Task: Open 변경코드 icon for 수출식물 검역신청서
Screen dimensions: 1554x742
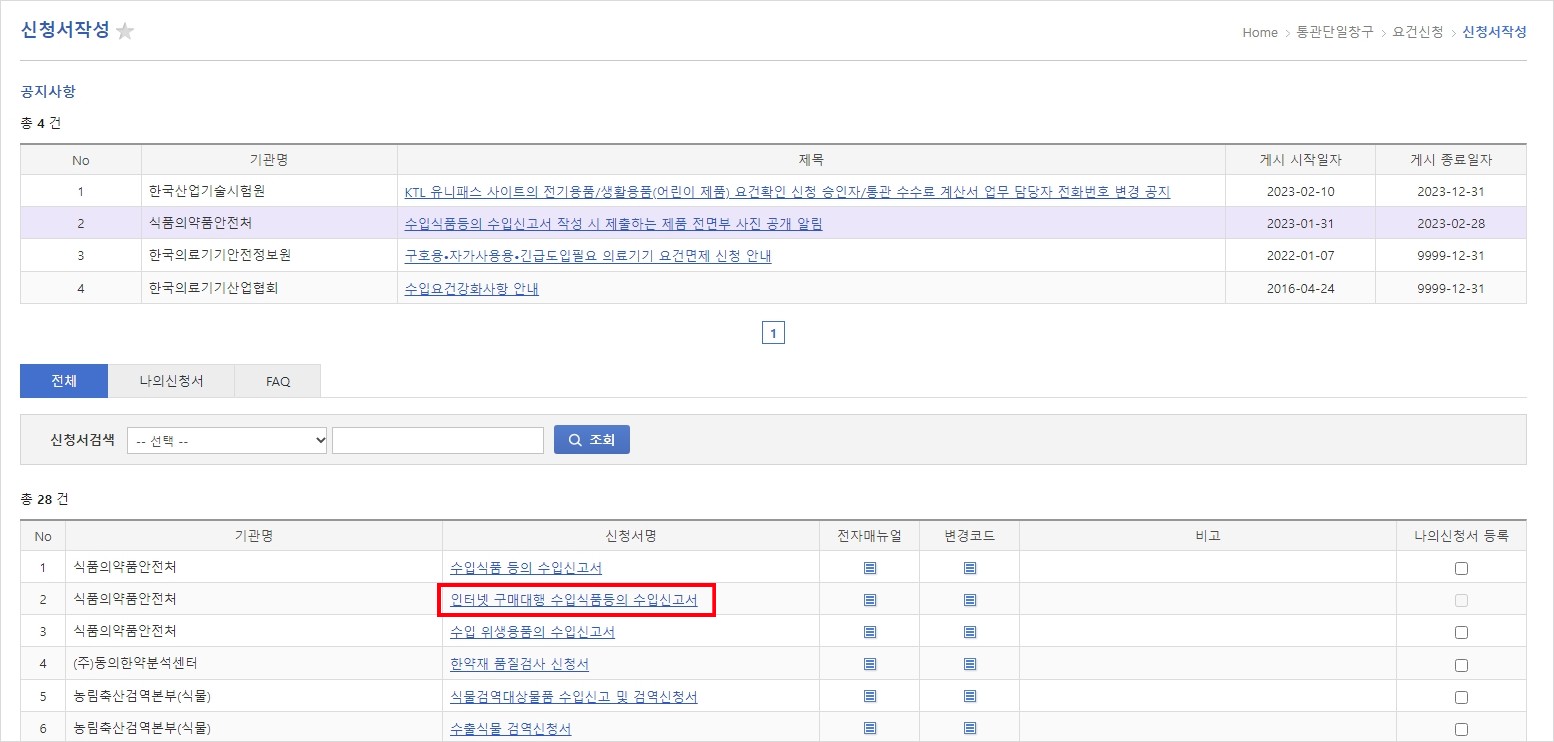Action: (970, 729)
